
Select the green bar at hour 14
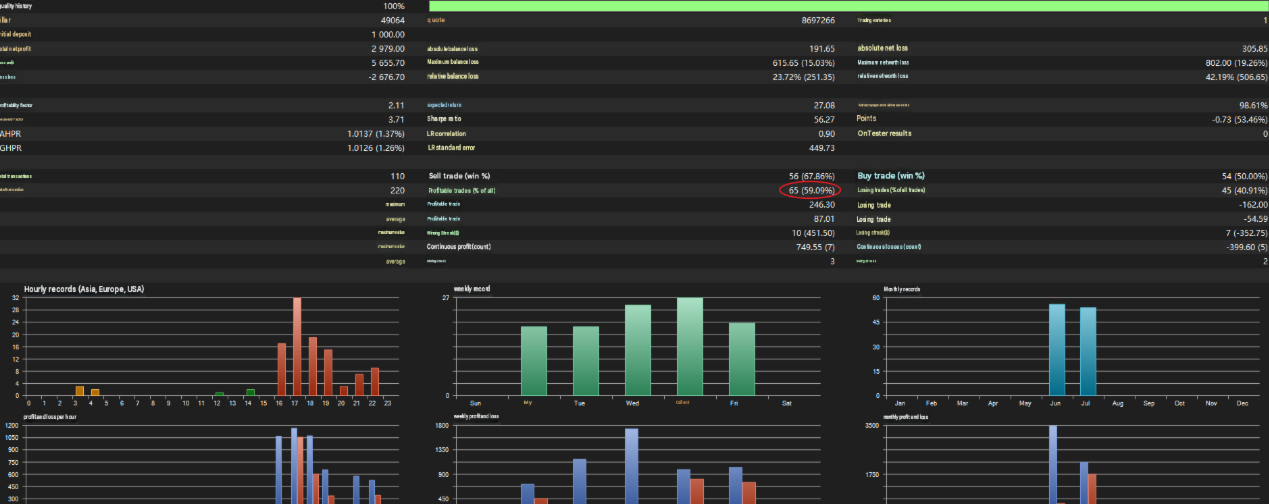(250, 392)
